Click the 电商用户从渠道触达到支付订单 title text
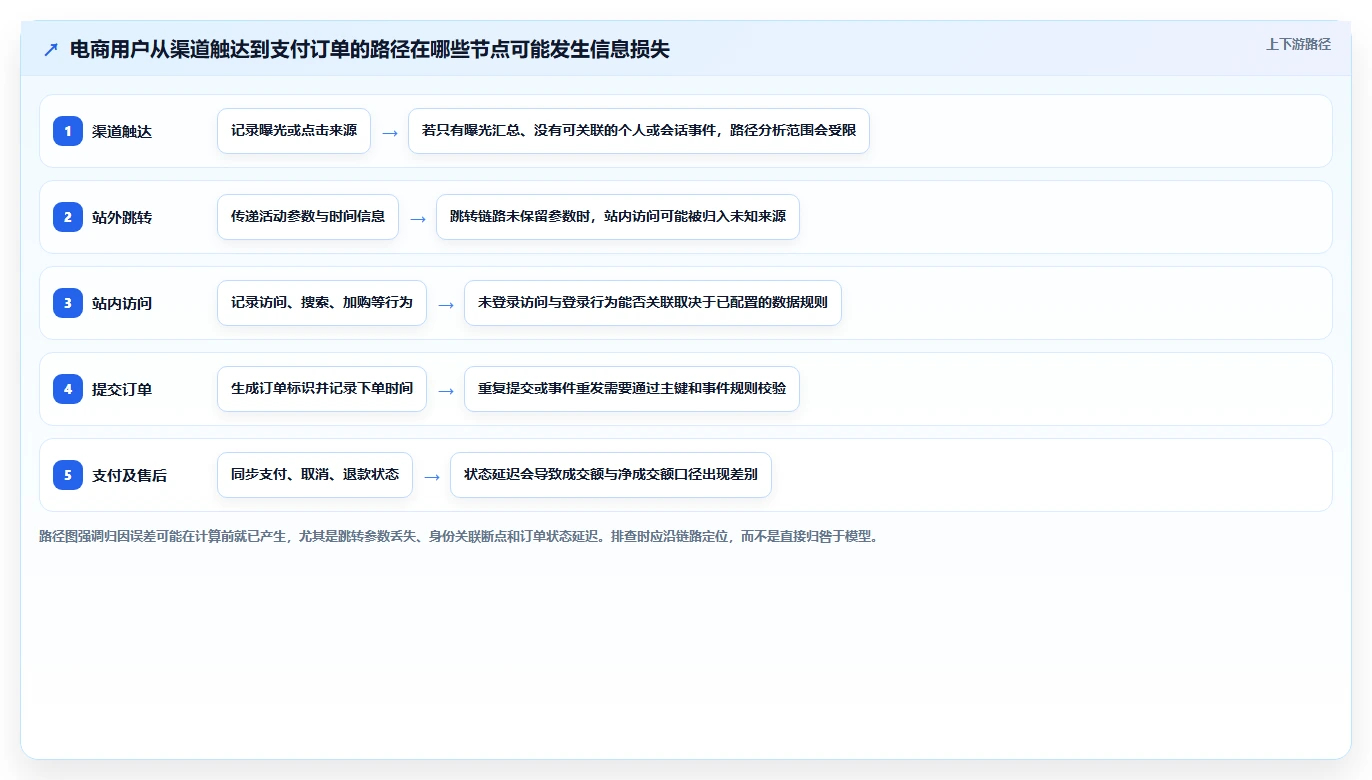Image resolution: width=1372 pixels, height=780 pixels. [x=369, y=50]
